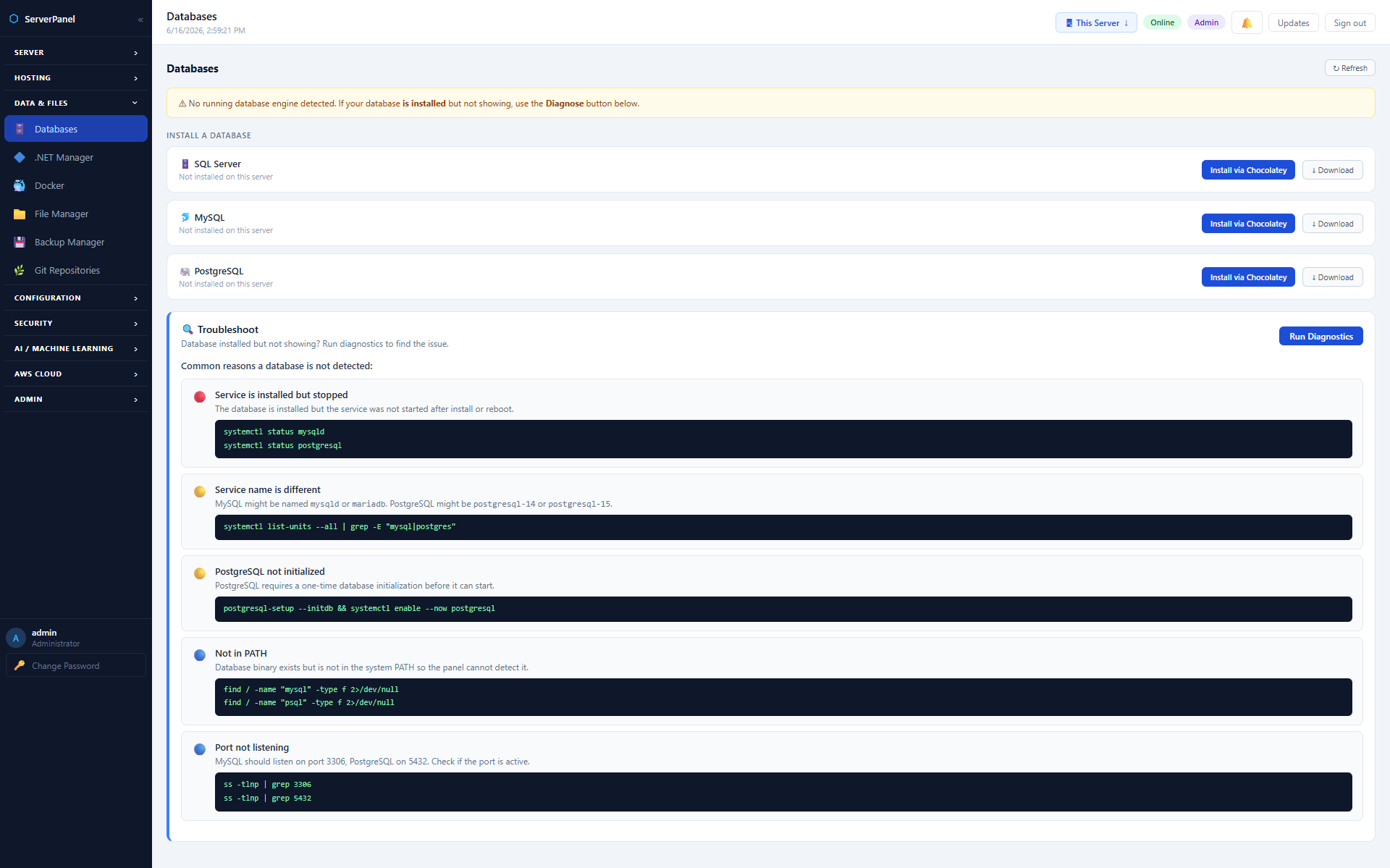Go to Docker page
The width and height of the screenshot is (1390, 868).
[75, 185]
